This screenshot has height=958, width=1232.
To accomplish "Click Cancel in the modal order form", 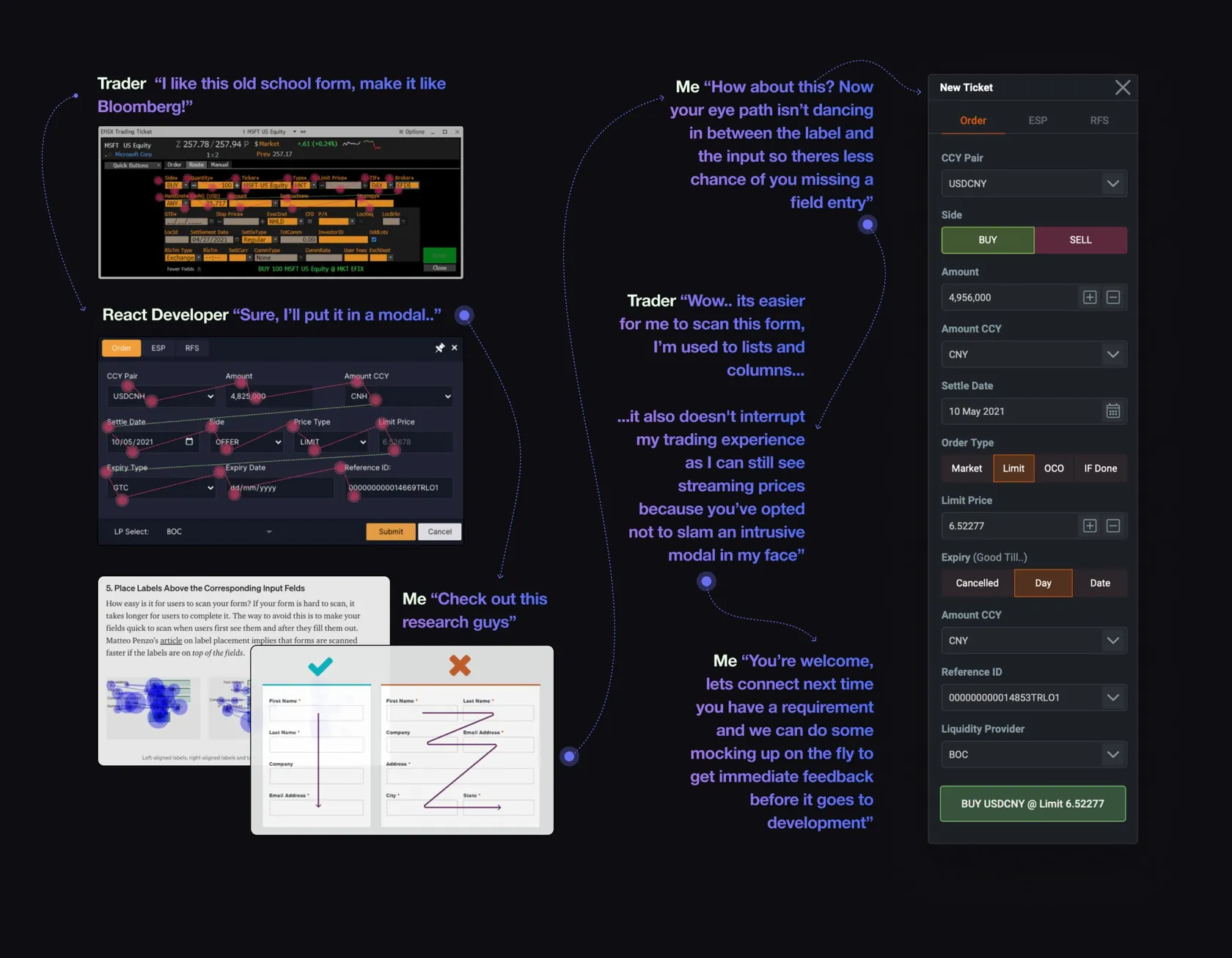I will pos(439,531).
